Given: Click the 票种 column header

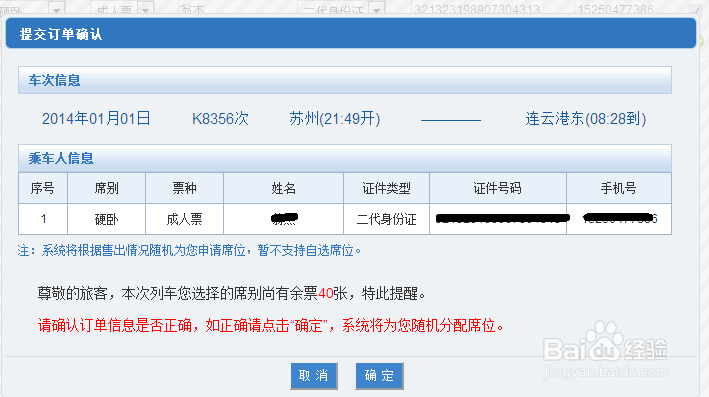Looking at the screenshot, I should (184, 188).
